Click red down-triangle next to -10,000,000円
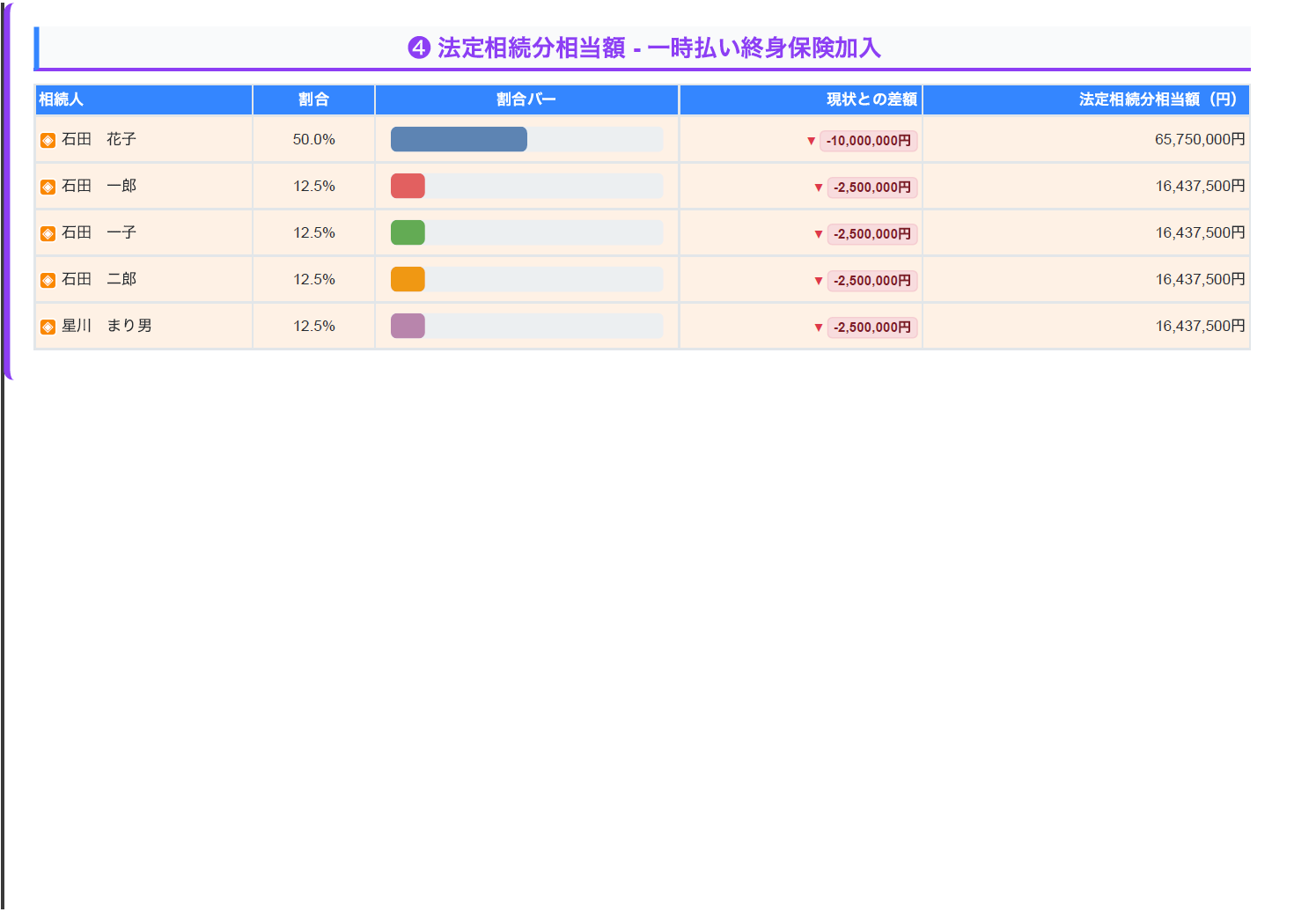 (811, 141)
